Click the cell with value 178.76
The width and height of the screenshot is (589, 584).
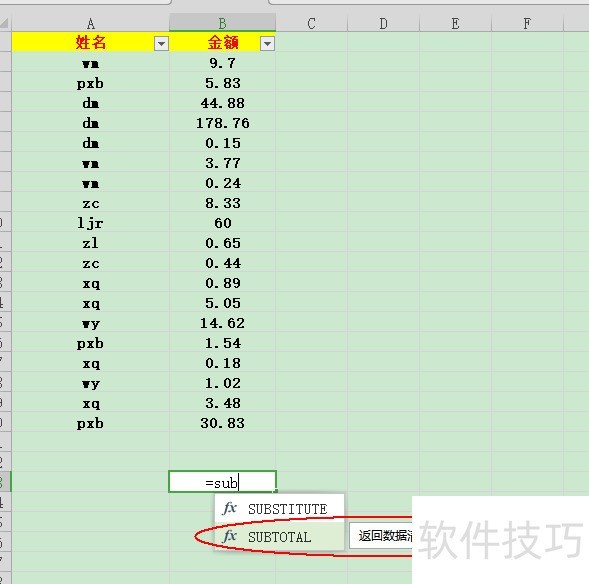click(x=222, y=123)
